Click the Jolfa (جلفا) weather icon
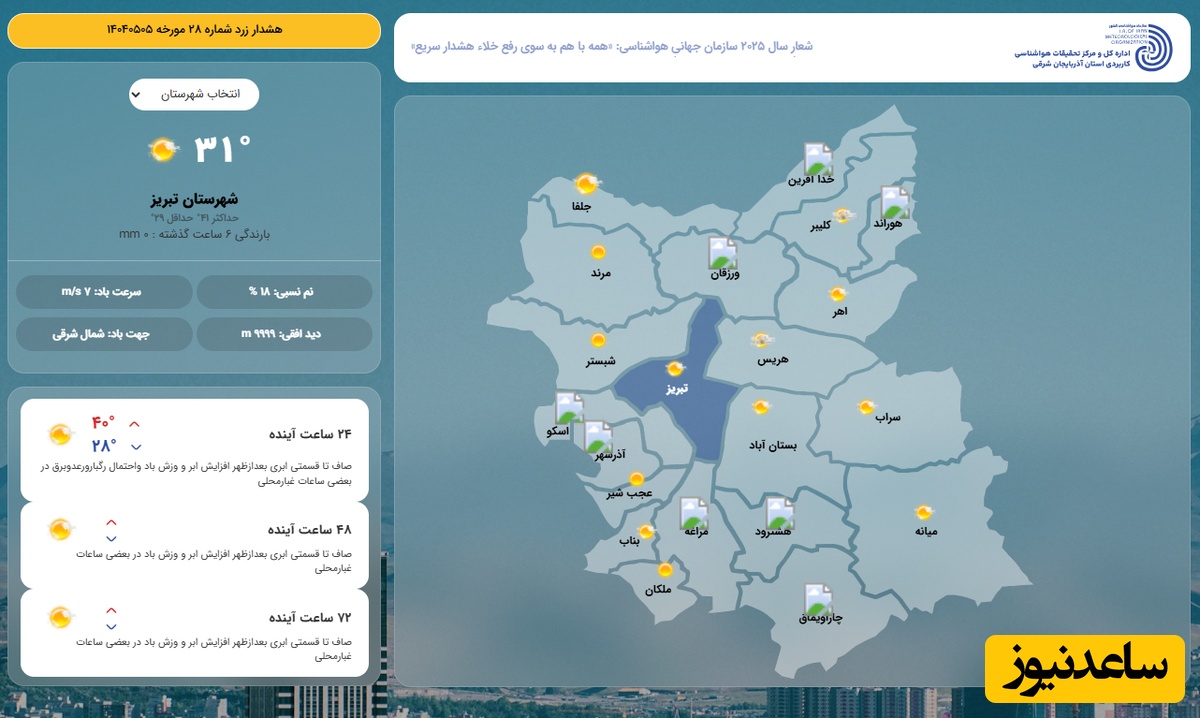1200x718 pixels. tap(586, 184)
